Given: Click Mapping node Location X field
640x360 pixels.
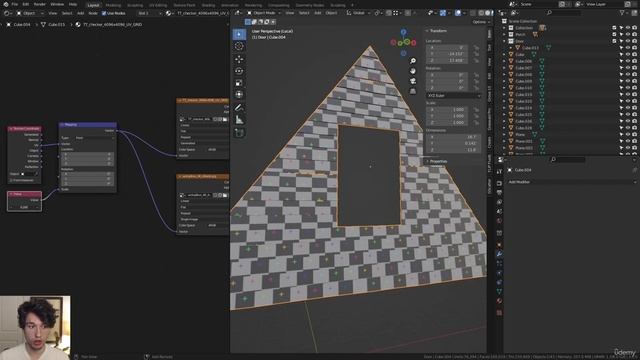Looking at the screenshot, I should [87, 154].
